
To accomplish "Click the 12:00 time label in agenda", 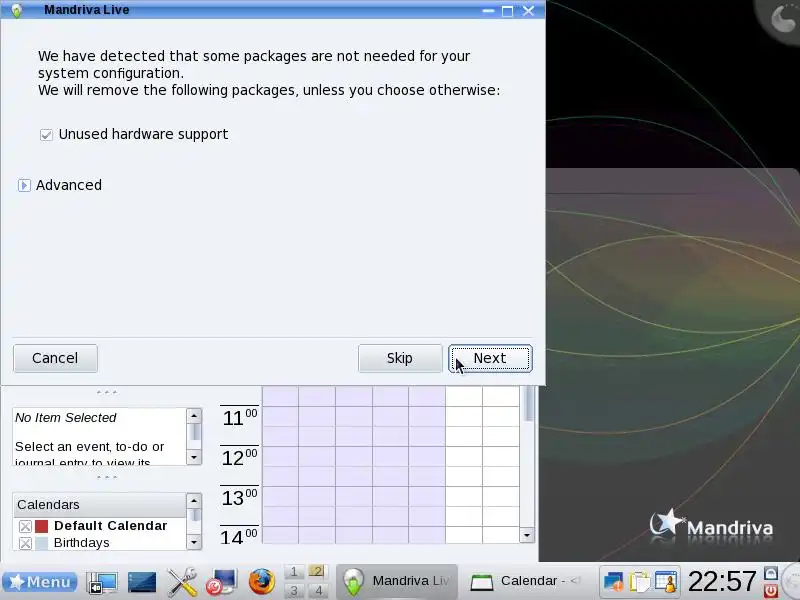I will click(239, 458).
